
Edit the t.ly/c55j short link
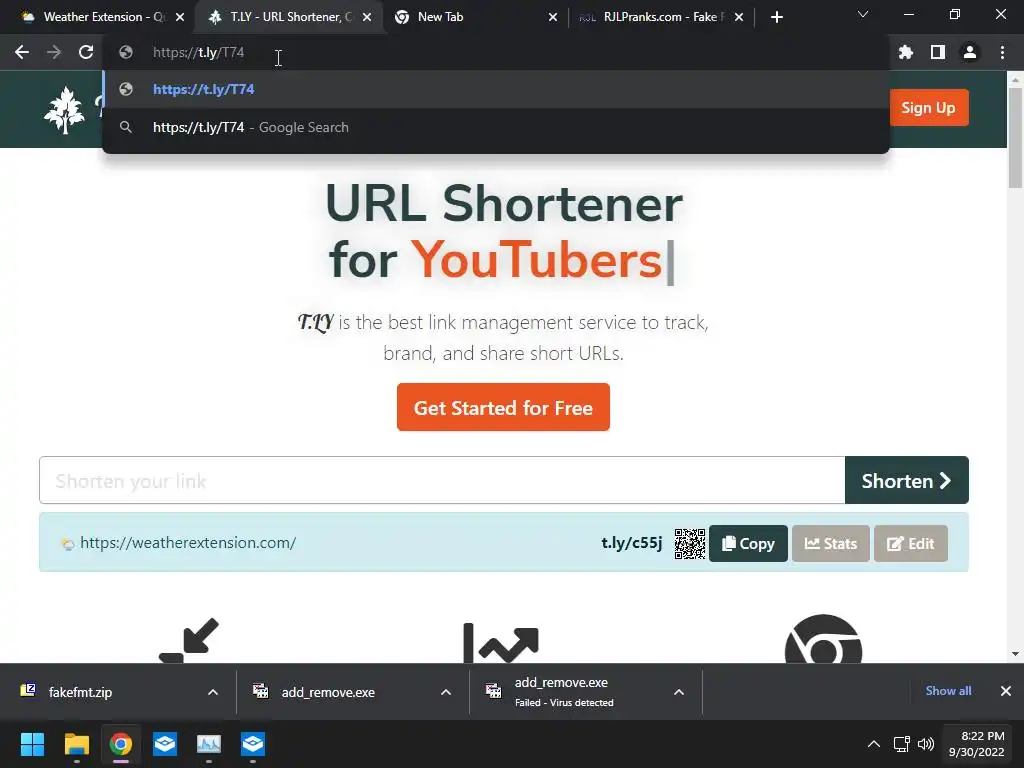[x=911, y=543]
